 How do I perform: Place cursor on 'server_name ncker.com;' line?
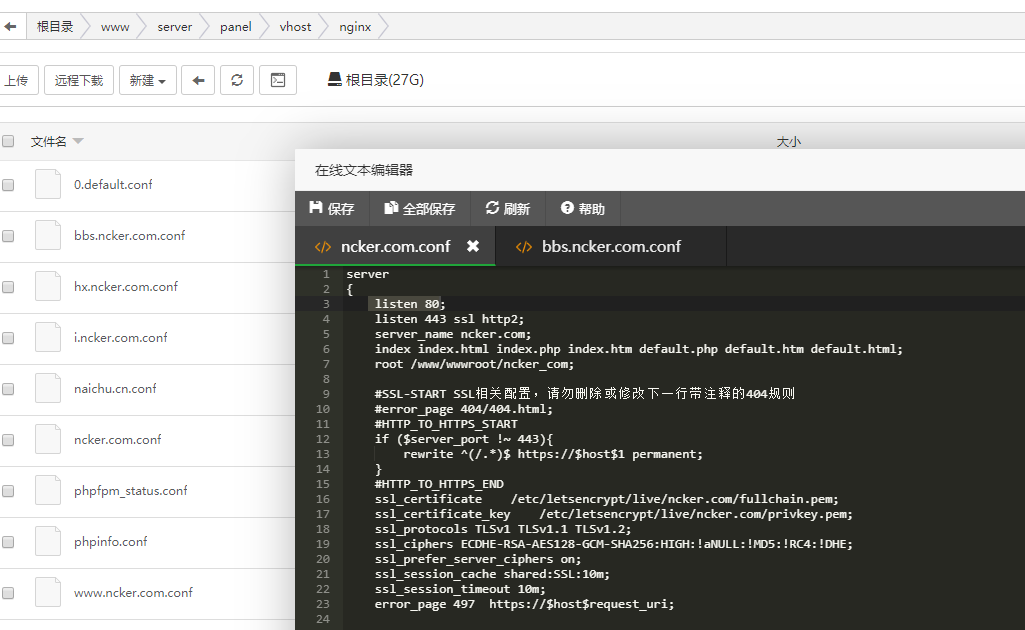[x=453, y=334]
